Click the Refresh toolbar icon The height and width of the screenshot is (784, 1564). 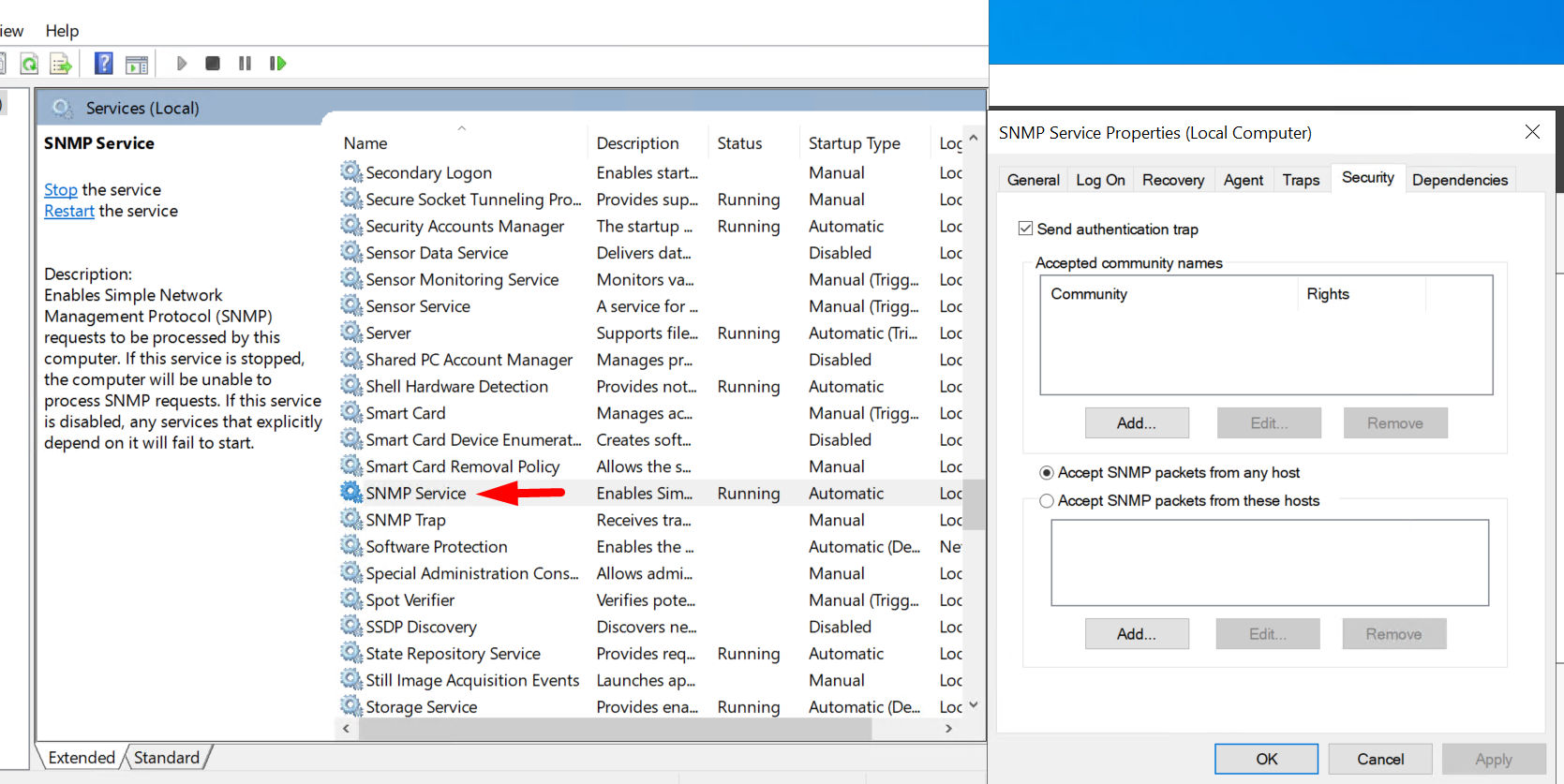tap(30, 64)
